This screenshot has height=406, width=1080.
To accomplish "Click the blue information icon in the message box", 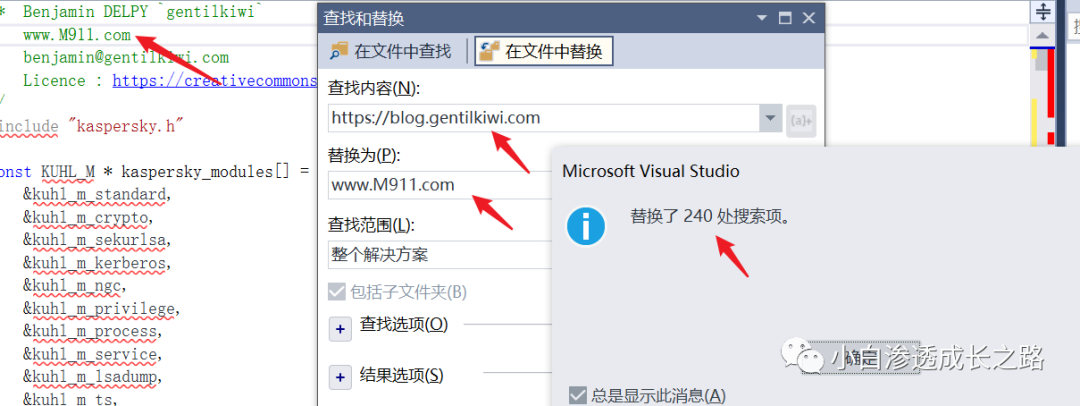I will pyautogui.click(x=585, y=225).
